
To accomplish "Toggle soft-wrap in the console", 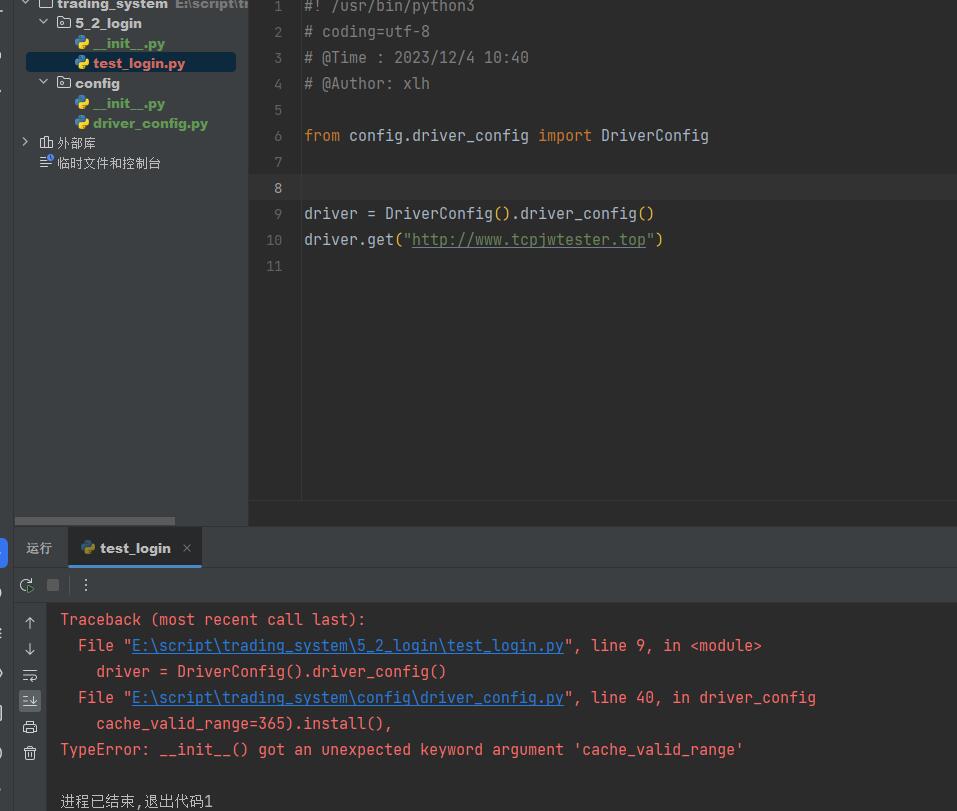I will pos(30,675).
